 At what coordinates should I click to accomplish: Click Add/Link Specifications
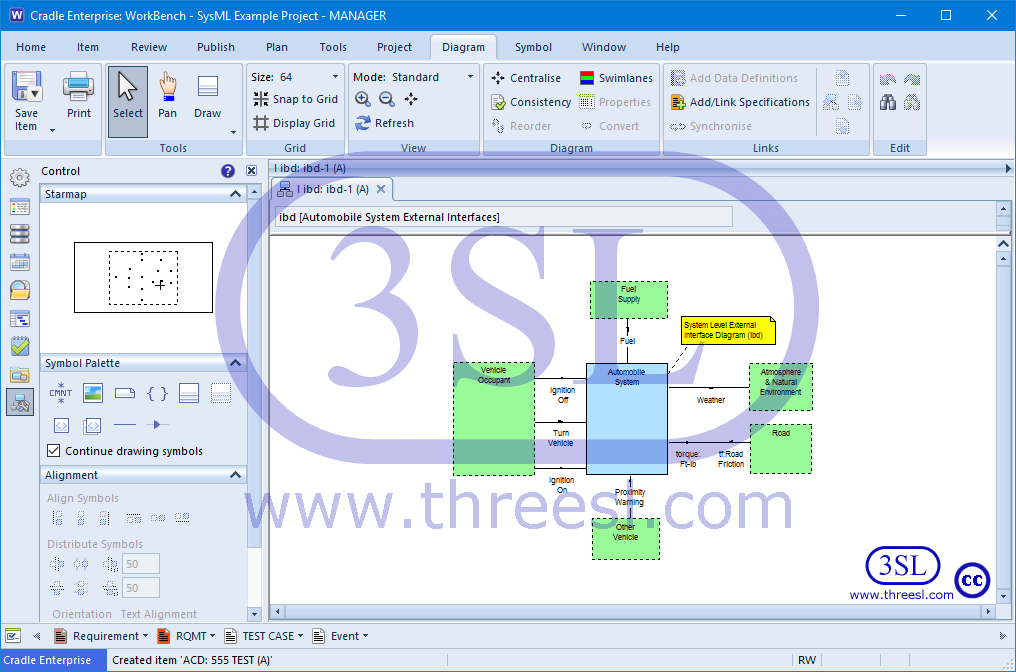click(740, 102)
